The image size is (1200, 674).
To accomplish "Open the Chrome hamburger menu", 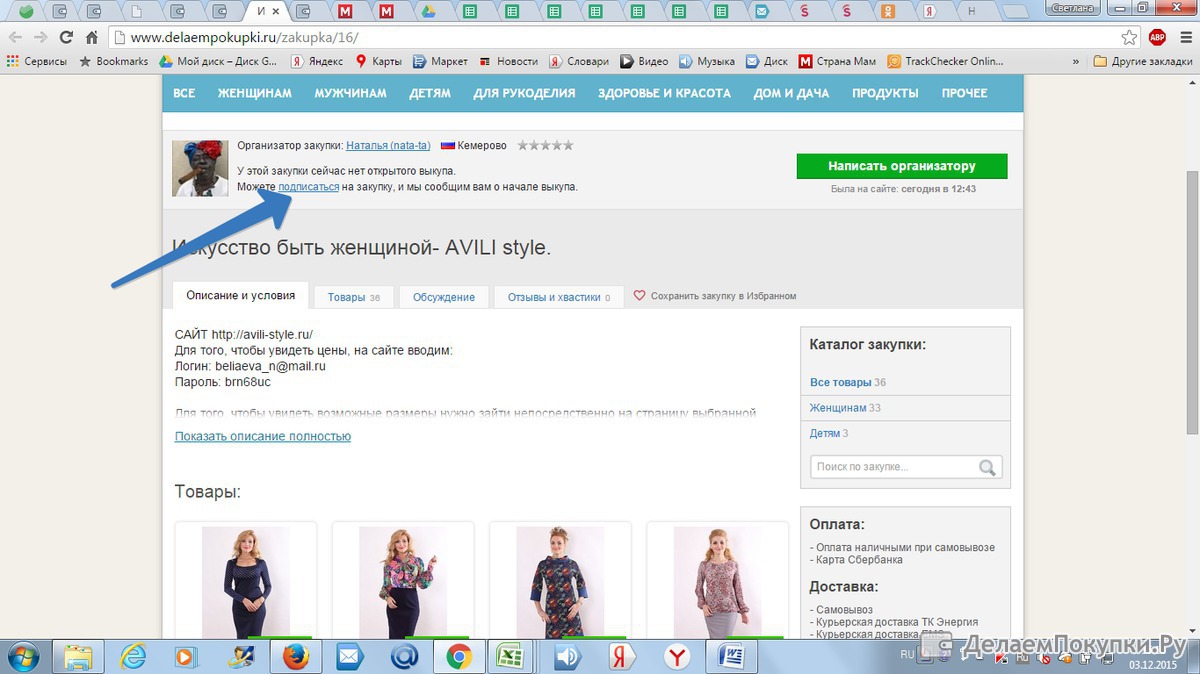I will (1183, 38).
